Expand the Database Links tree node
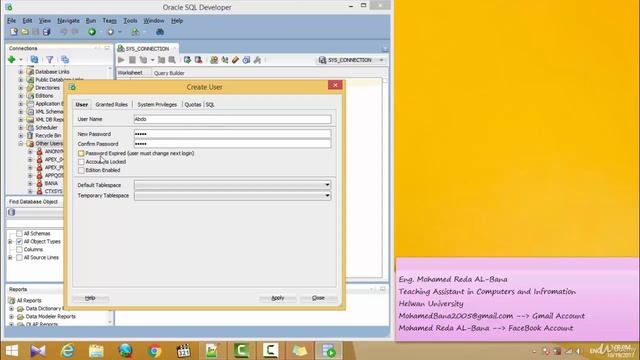The height and width of the screenshot is (360, 640). click(x=21, y=72)
